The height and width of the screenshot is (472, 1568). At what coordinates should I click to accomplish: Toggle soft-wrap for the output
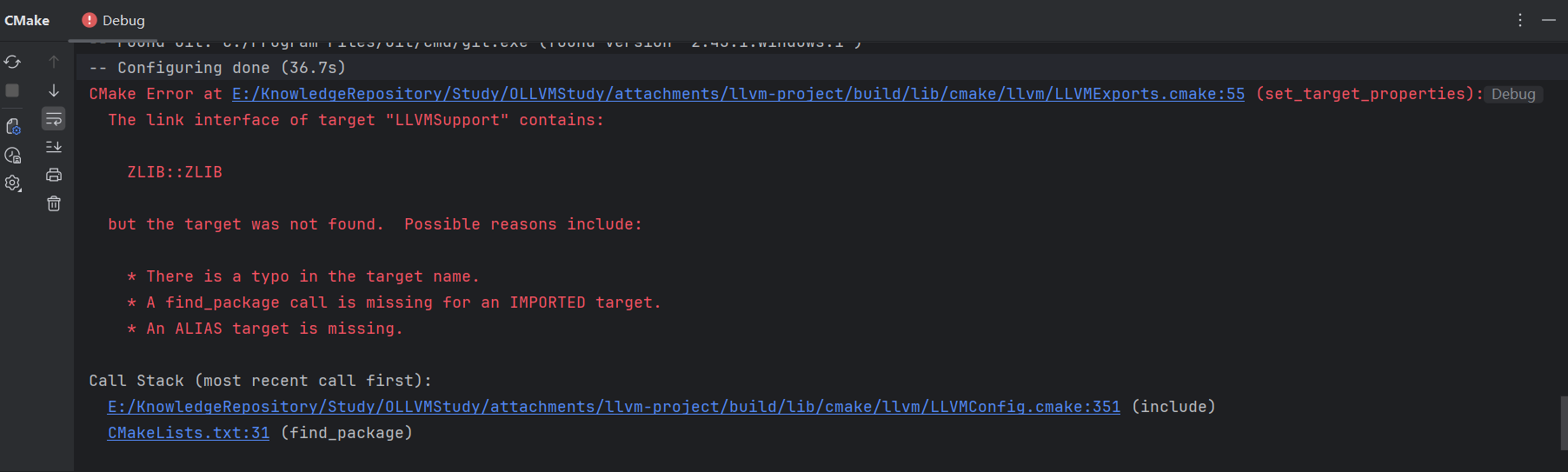click(x=54, y=118)
